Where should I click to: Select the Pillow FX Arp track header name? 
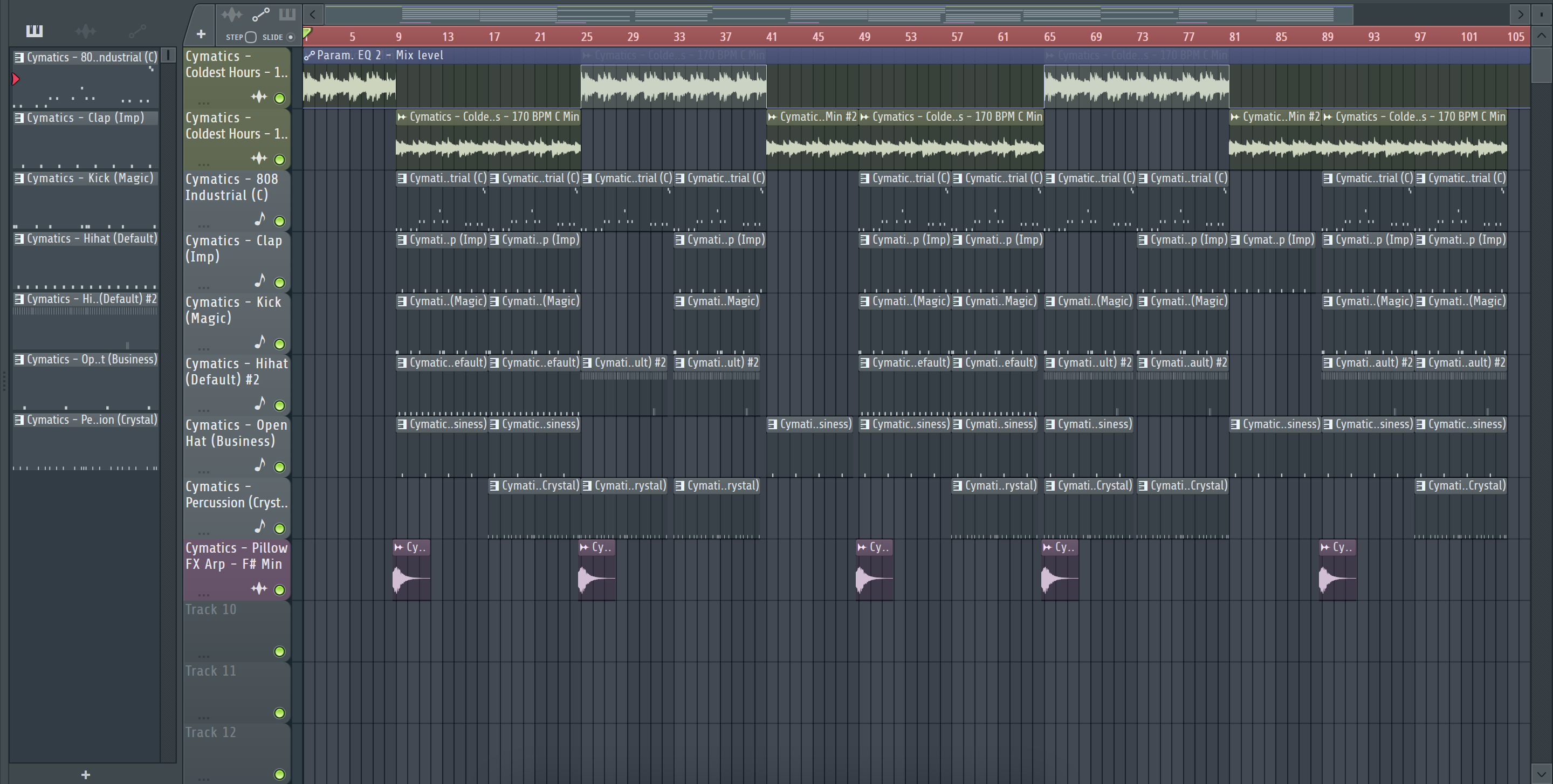coord(236,555)
